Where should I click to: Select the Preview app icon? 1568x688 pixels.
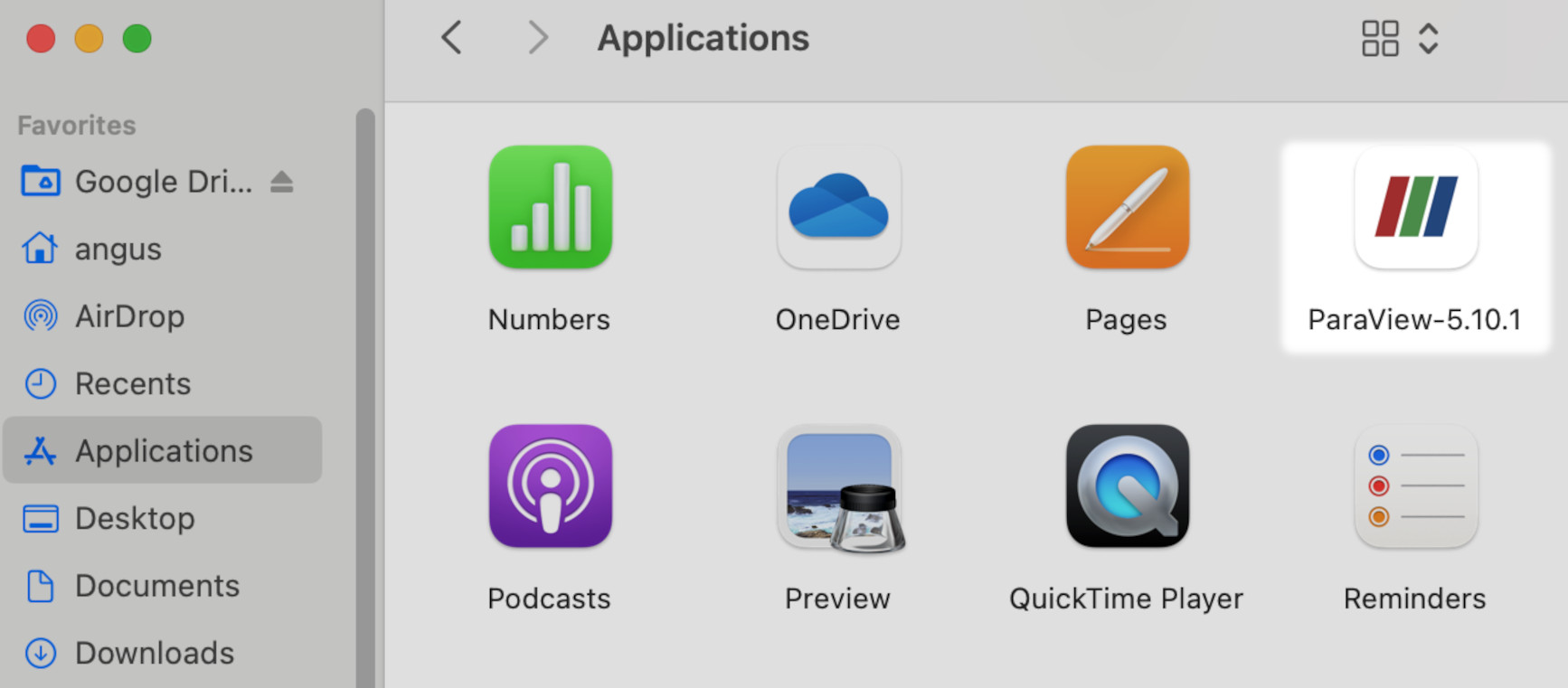841,488
